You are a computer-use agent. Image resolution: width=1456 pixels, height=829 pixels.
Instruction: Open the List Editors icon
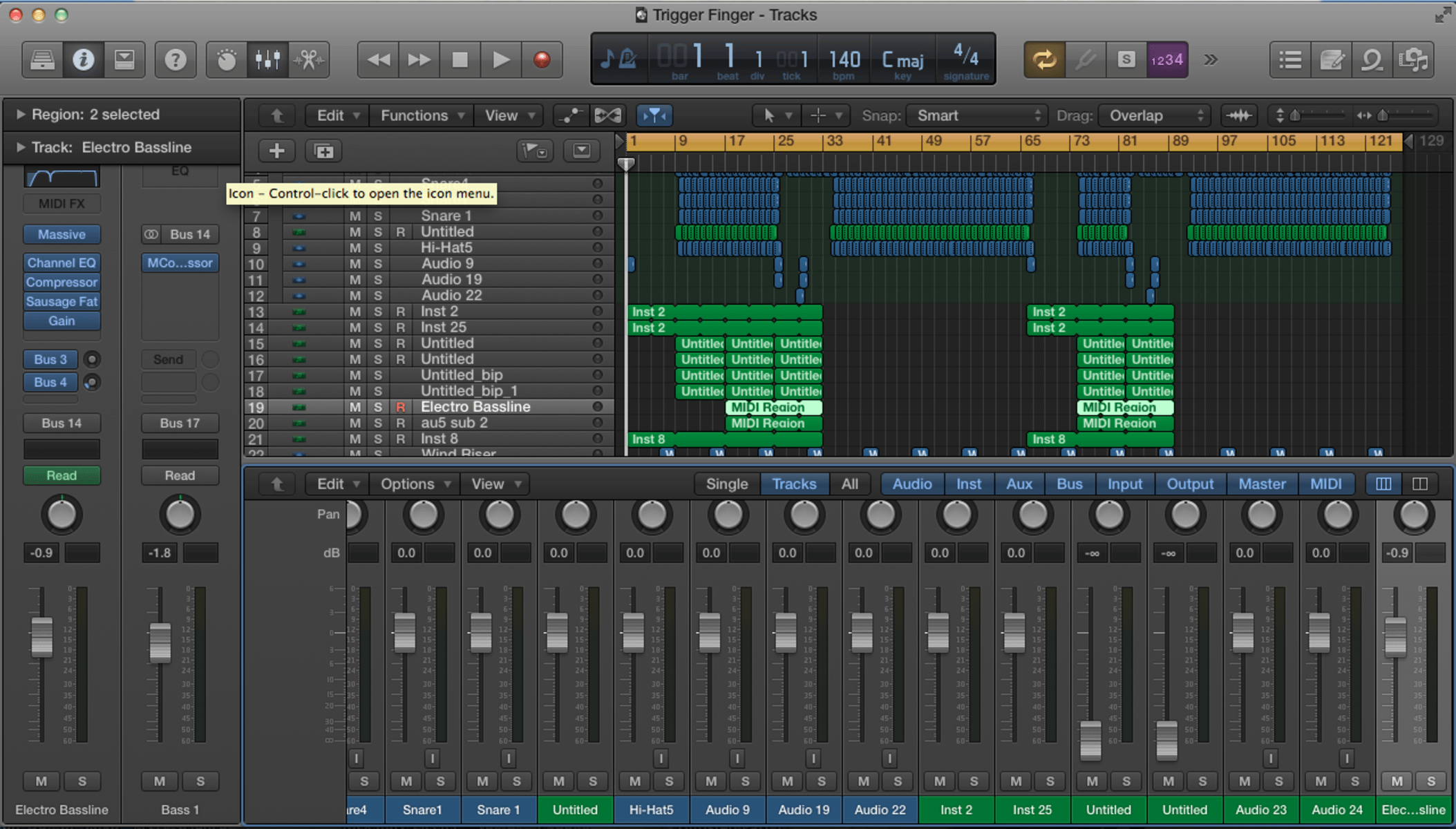point(1290,60)
